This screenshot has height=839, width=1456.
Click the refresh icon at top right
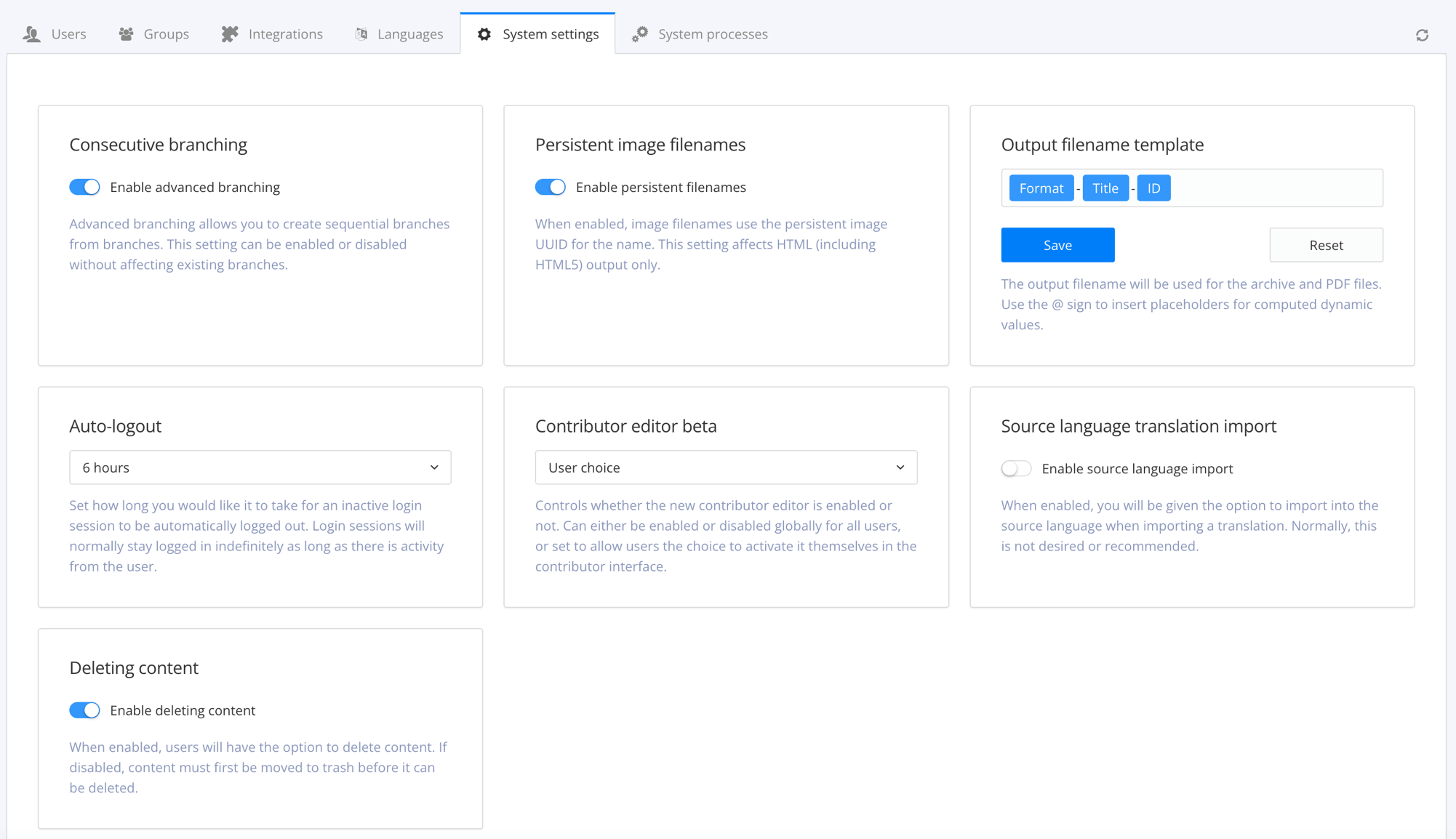[x=1422, y=35]
